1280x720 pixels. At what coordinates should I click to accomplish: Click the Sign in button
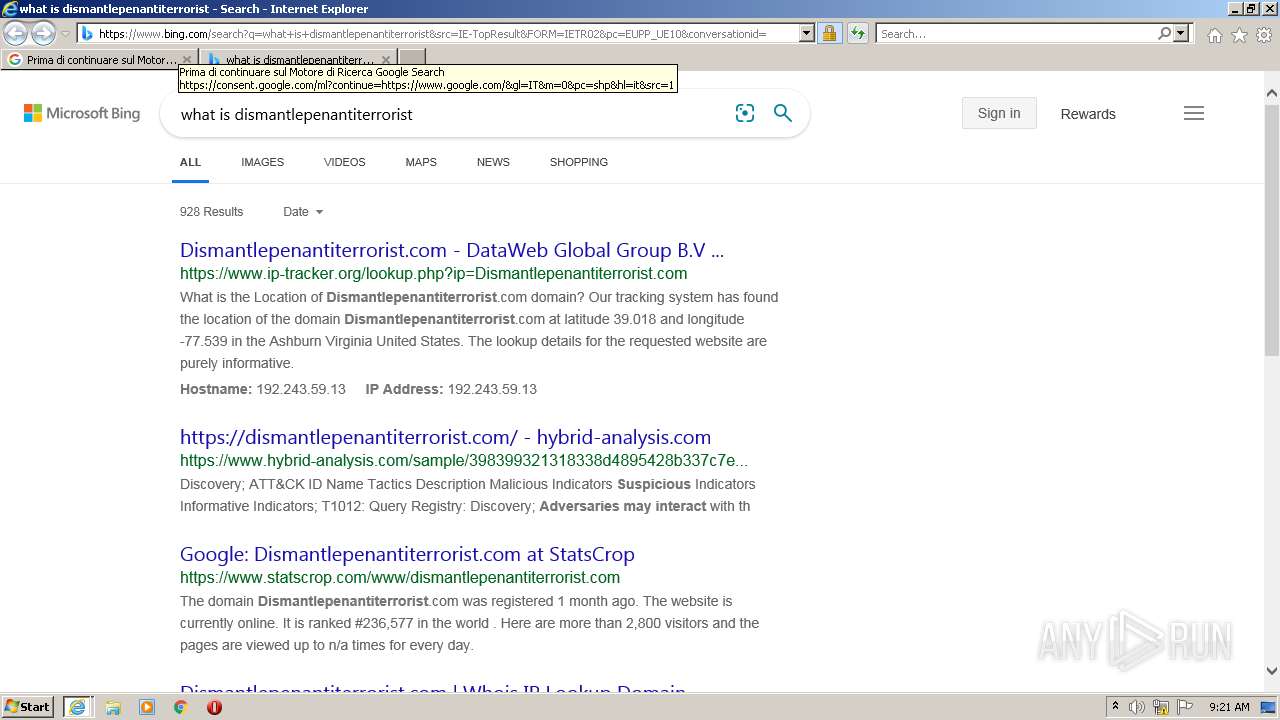pyautogui.click(x=999, y=113)
